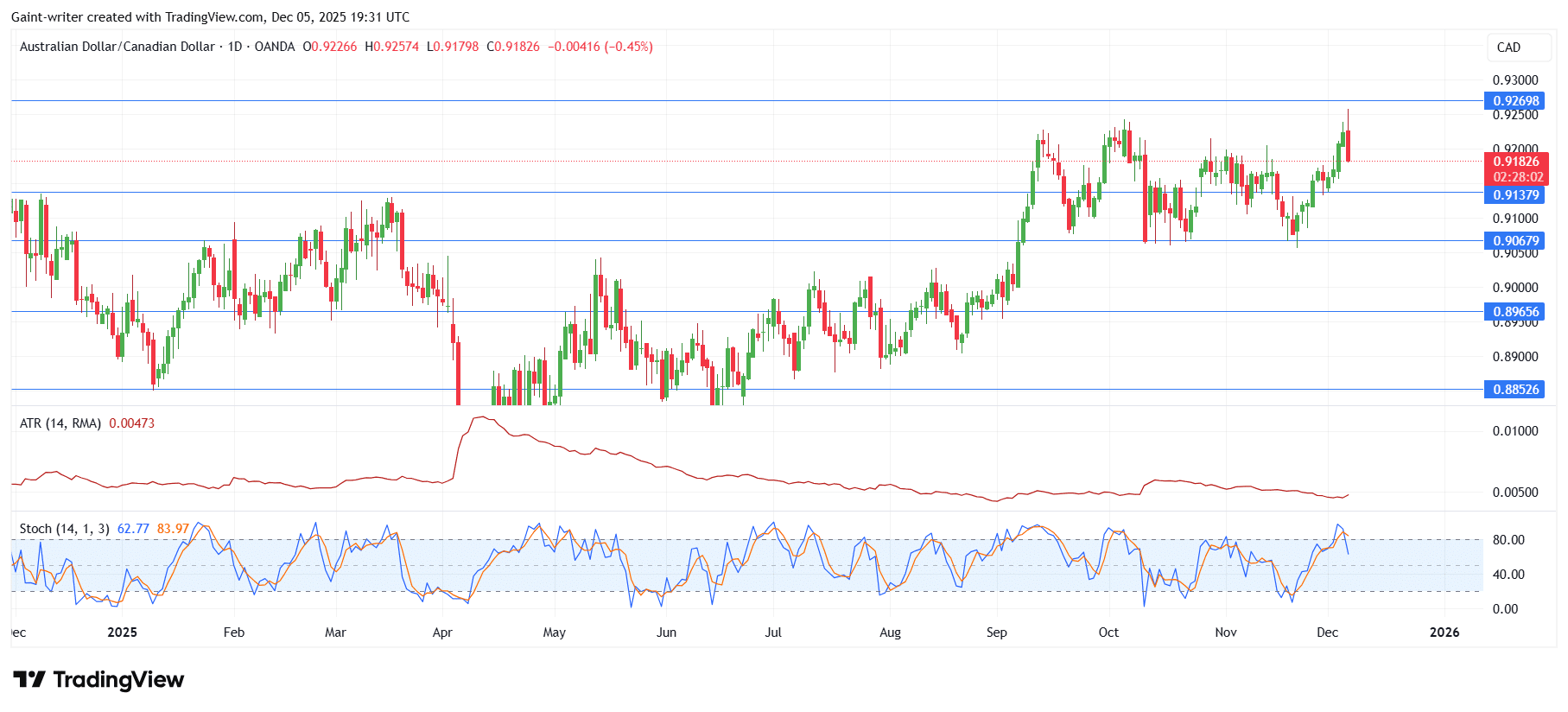This screenshot has width=1568, height=712.
Task: Click the 40.00 stochastic scale tick
Action: [1508, 575]
